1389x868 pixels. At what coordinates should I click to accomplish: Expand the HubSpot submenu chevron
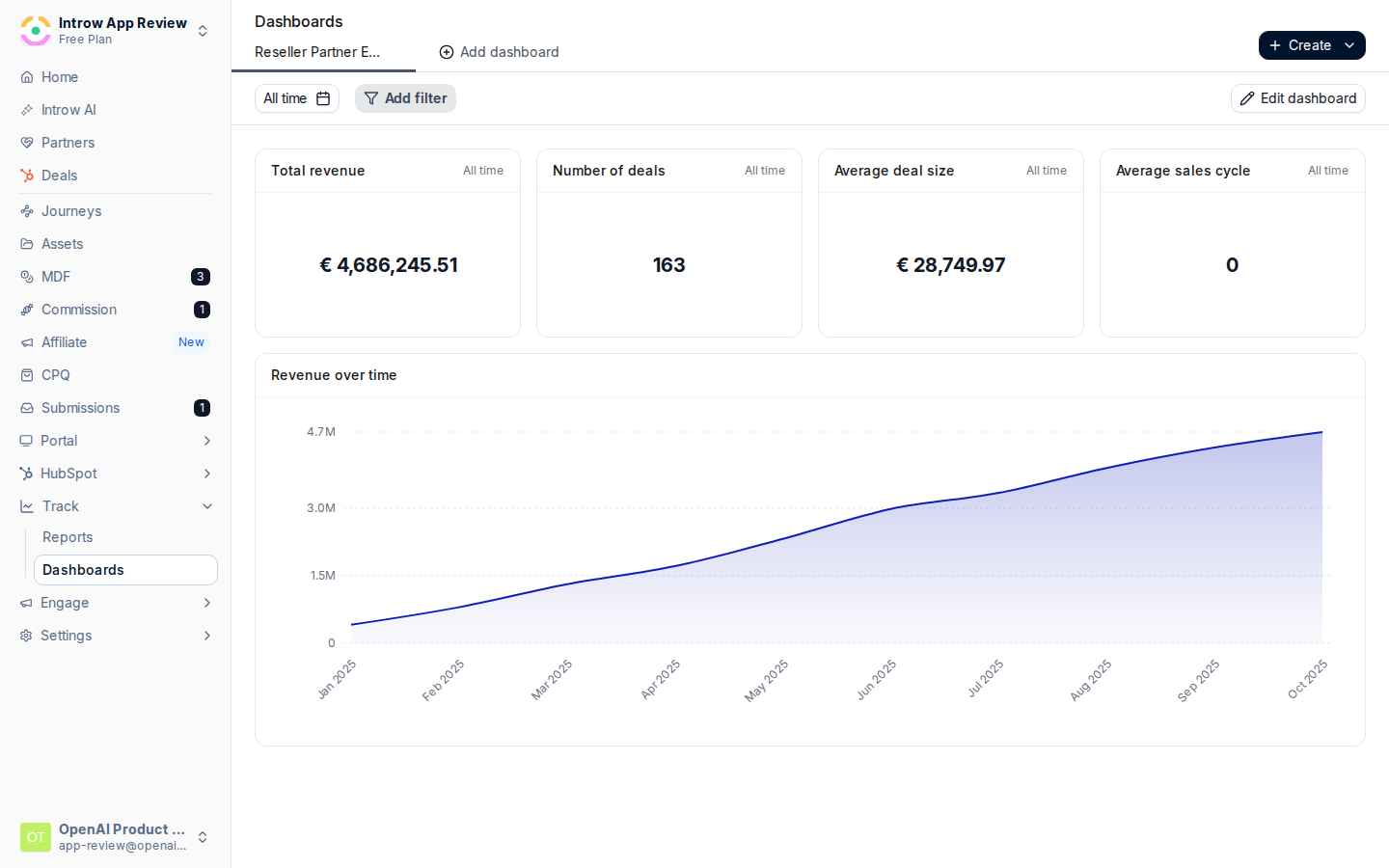[207, 474]
